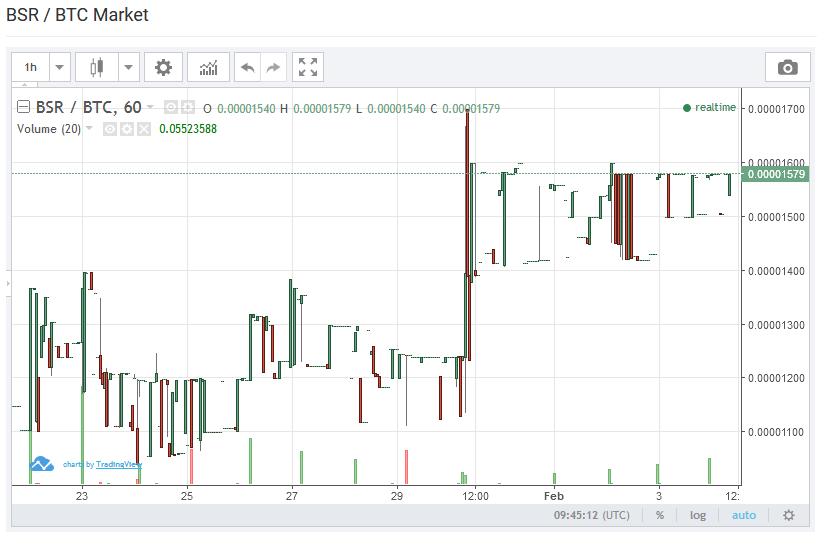This screenshot has height=534, width=817.
Task: Remove the Volume indicator
Action: 144,129
